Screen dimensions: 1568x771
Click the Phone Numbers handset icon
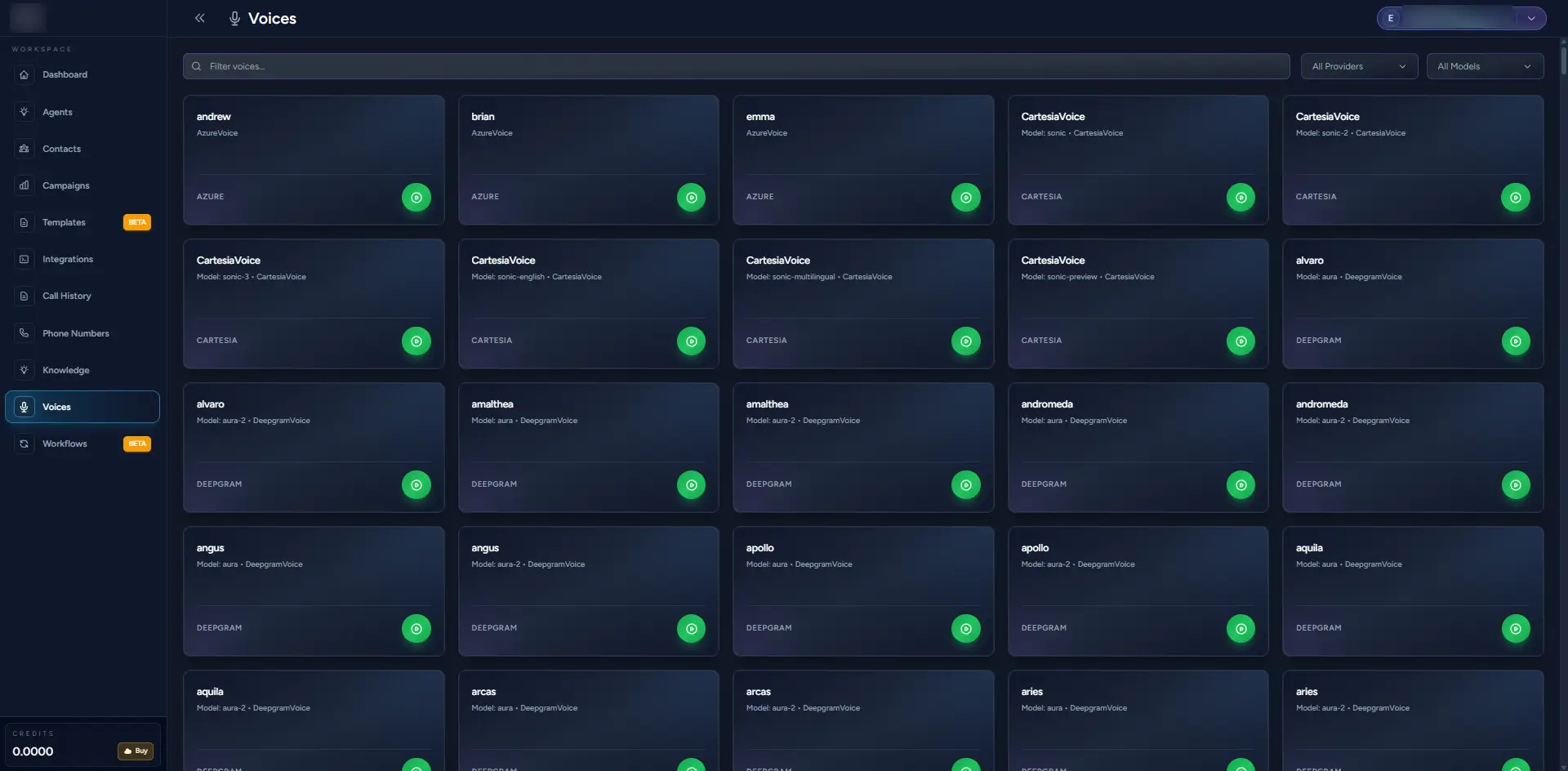click(x=24, y=333)
